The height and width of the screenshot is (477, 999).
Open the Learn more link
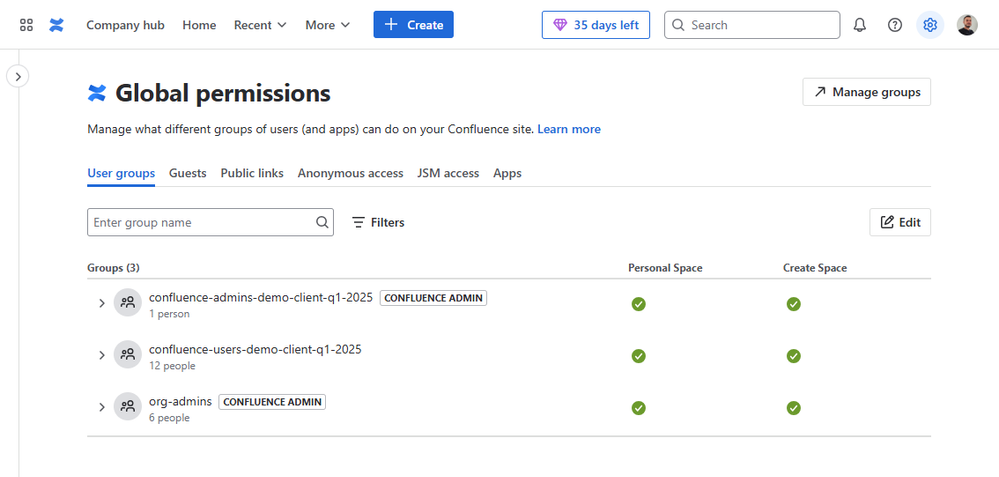point(569,129)
